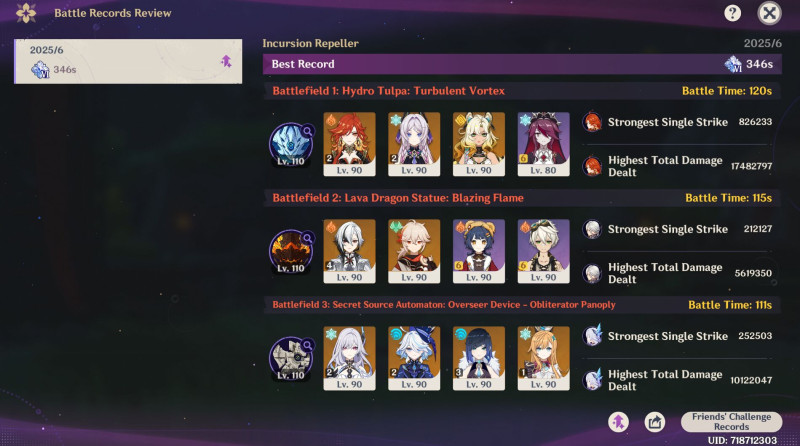This screenshot has height=446, width=800.
Task: Open the help question mark icon
Action: (733, 13)
